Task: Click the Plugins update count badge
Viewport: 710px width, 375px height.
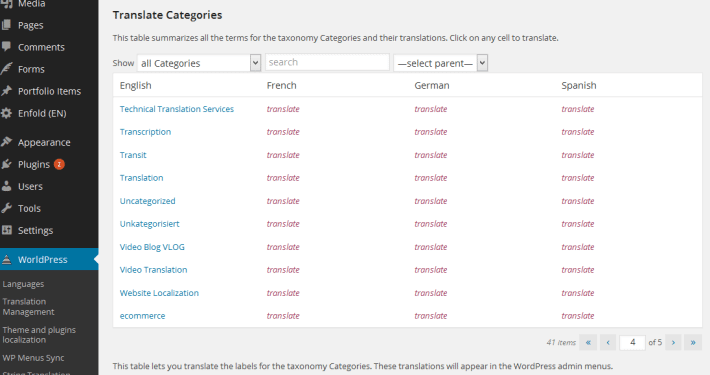Action: point(59,164)
